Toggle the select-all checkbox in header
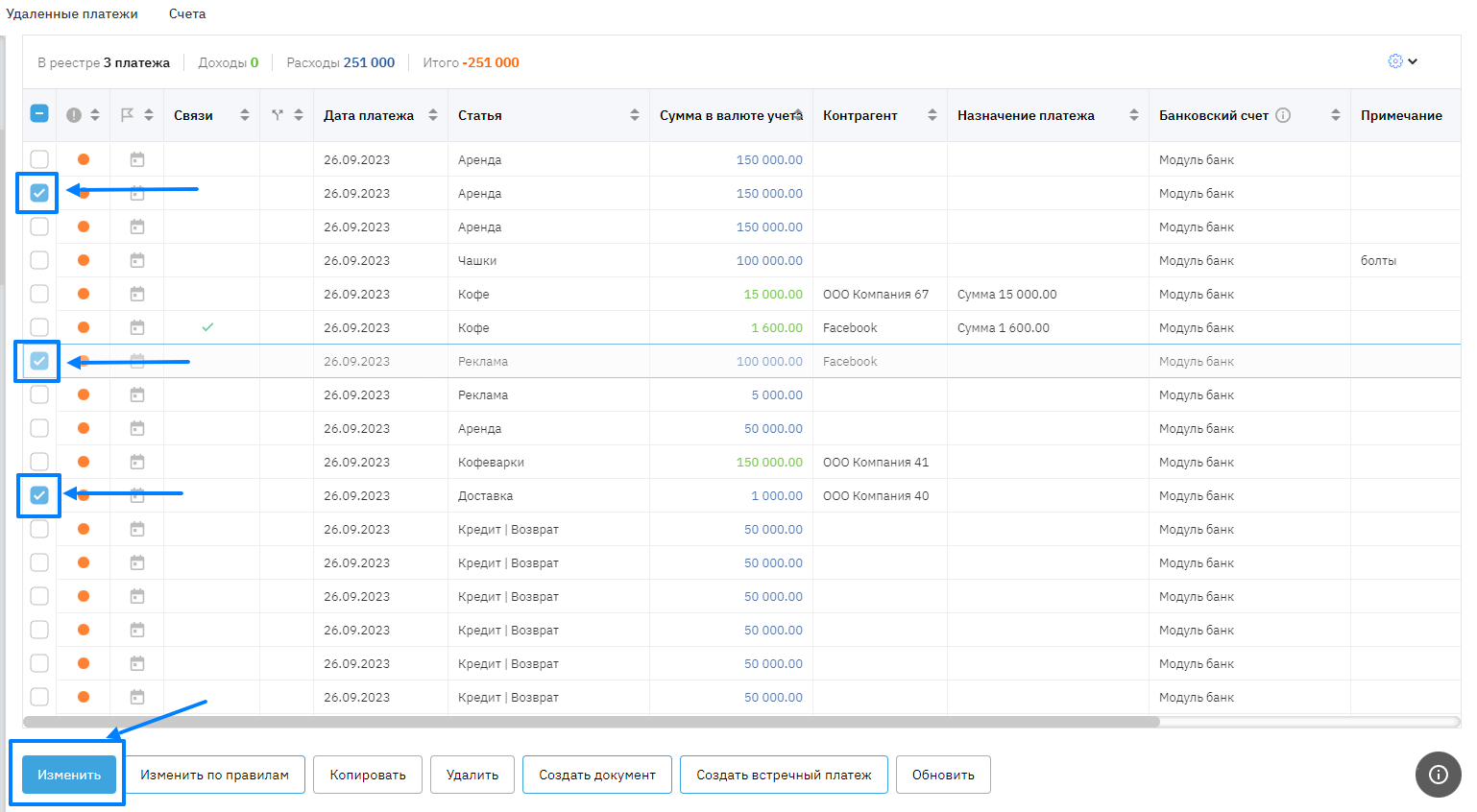 pos(39,114)
